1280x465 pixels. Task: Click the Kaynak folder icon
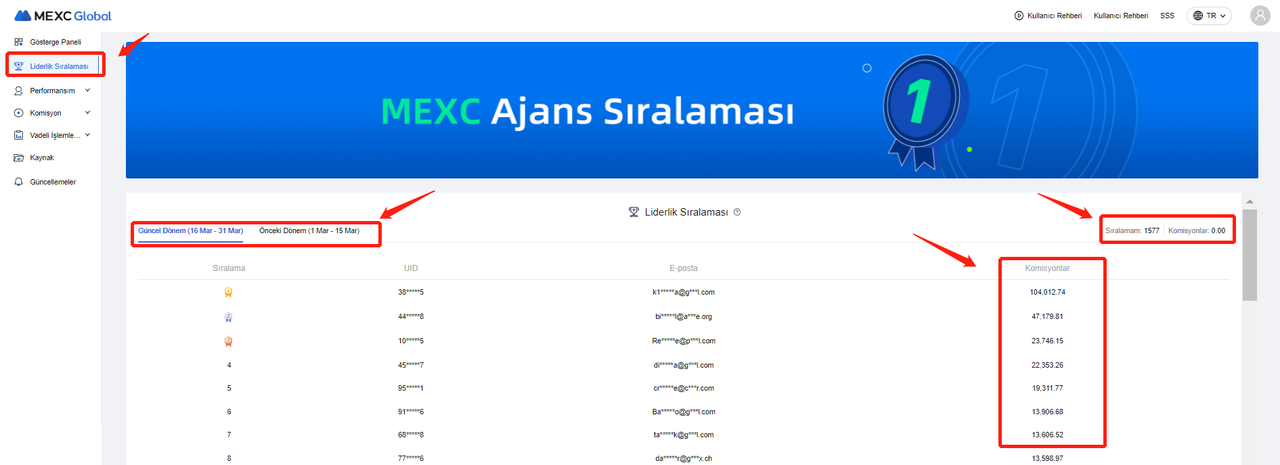point(19,158)
